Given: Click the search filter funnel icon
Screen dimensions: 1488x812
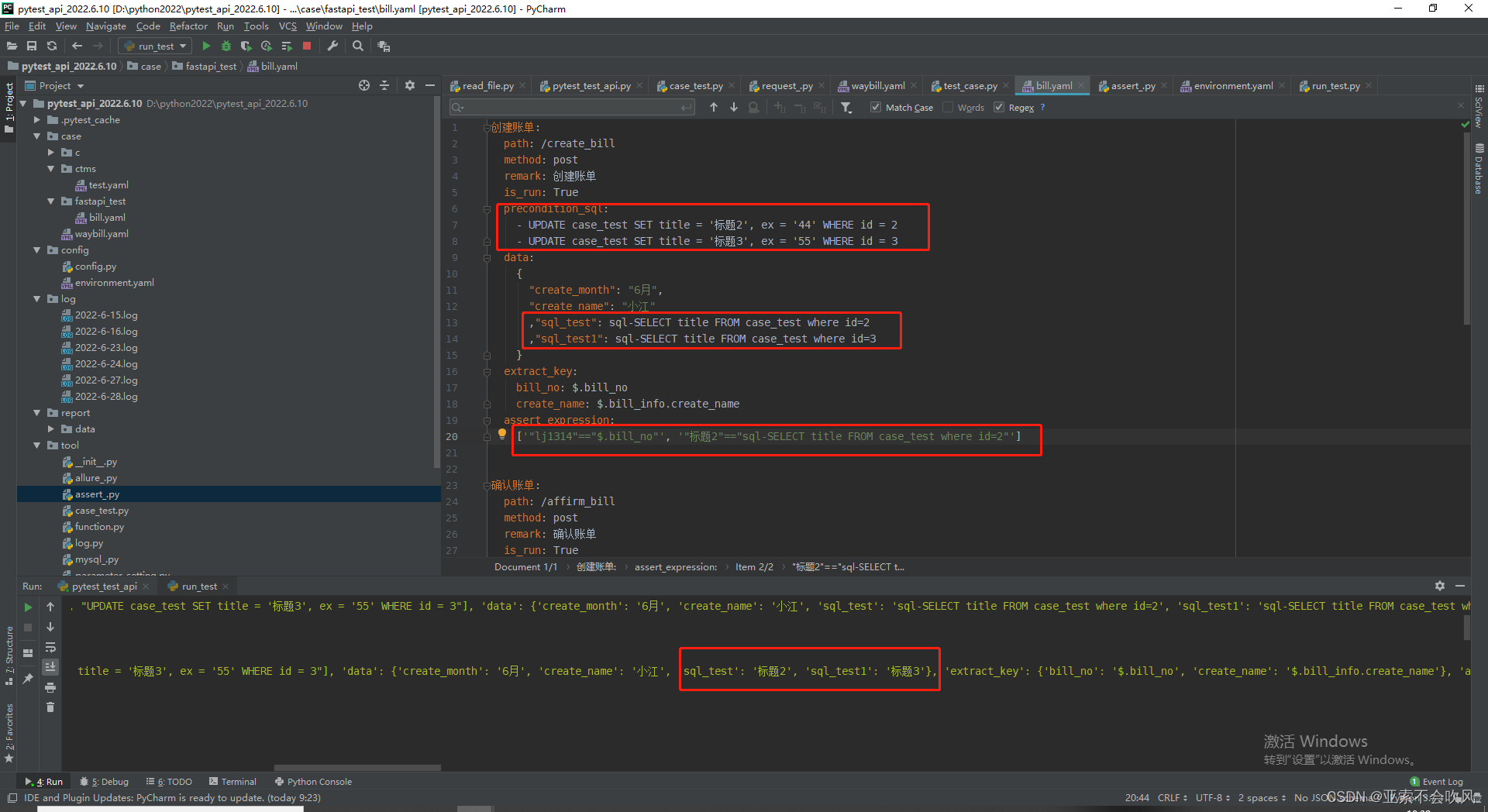Looking at the screenshot, I should click(846, 108).
